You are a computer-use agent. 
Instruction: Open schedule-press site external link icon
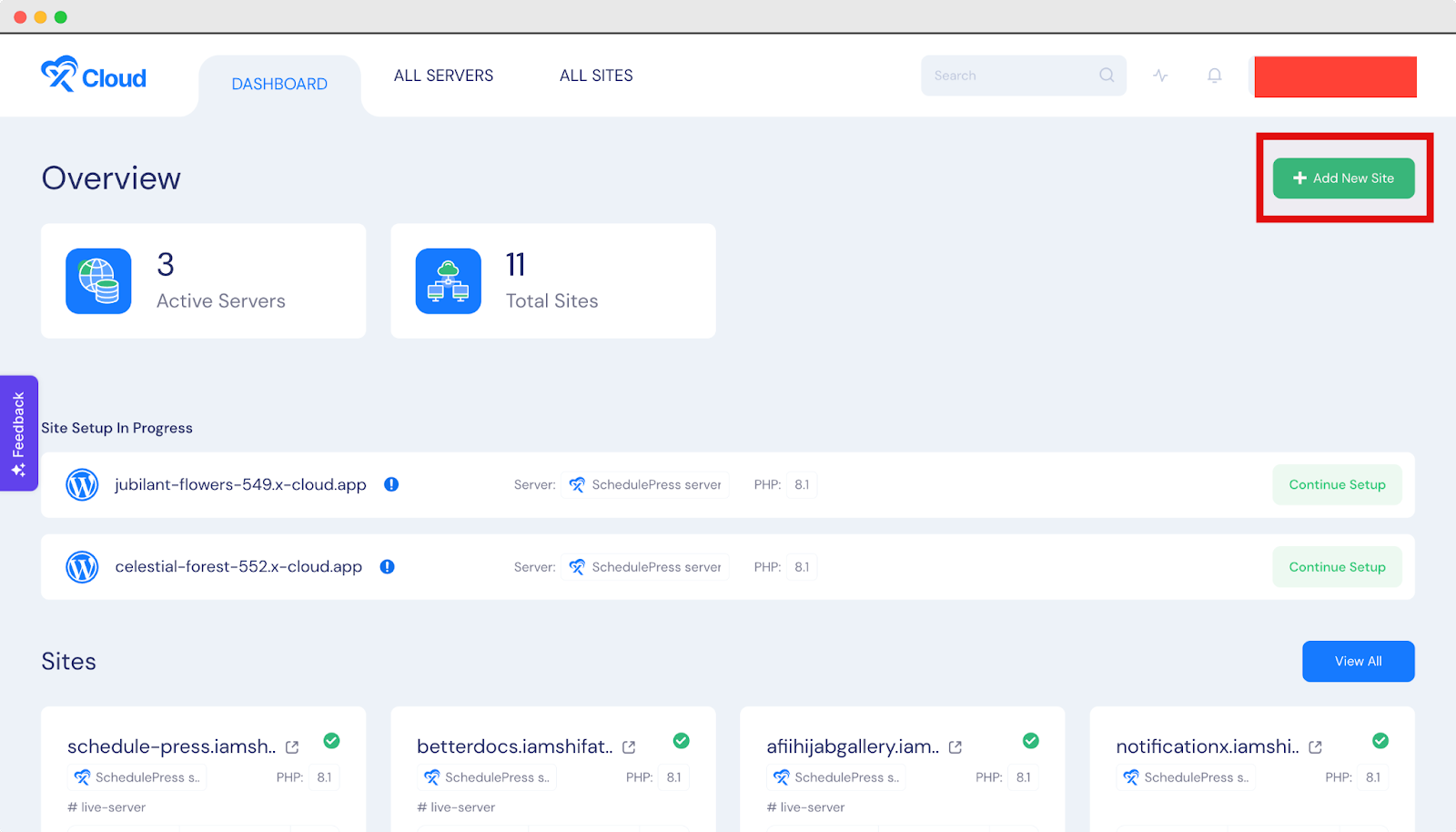(x=292, y=747)
